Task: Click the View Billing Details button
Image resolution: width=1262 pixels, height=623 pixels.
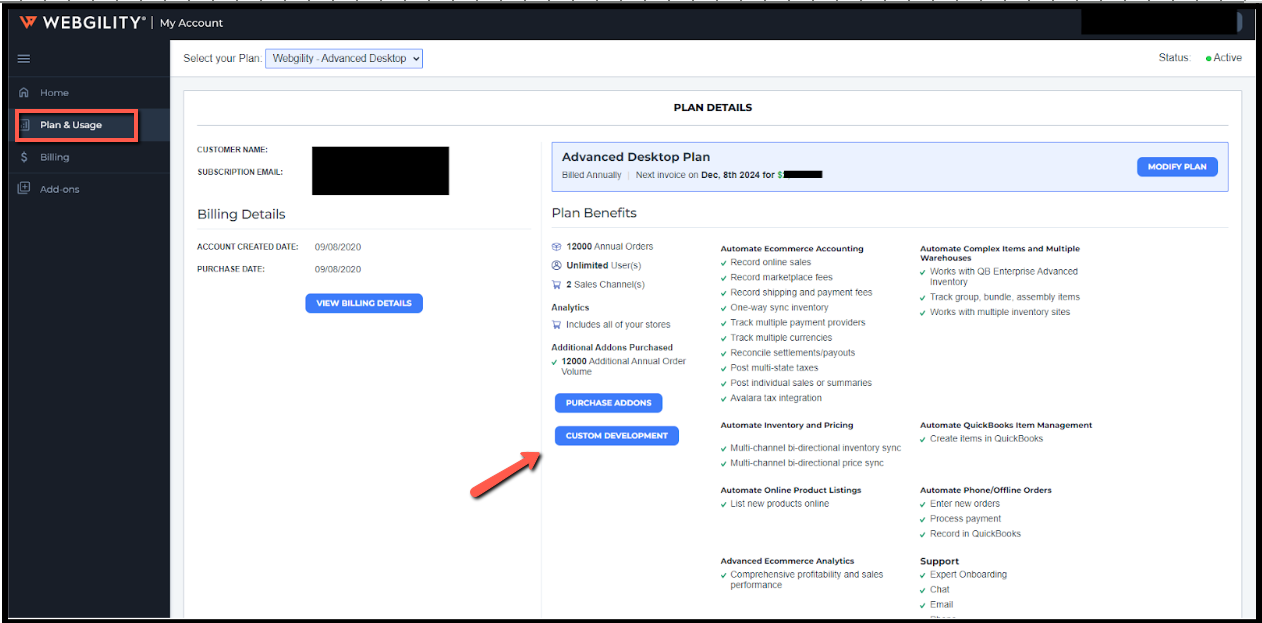Action: click(364, 303)
